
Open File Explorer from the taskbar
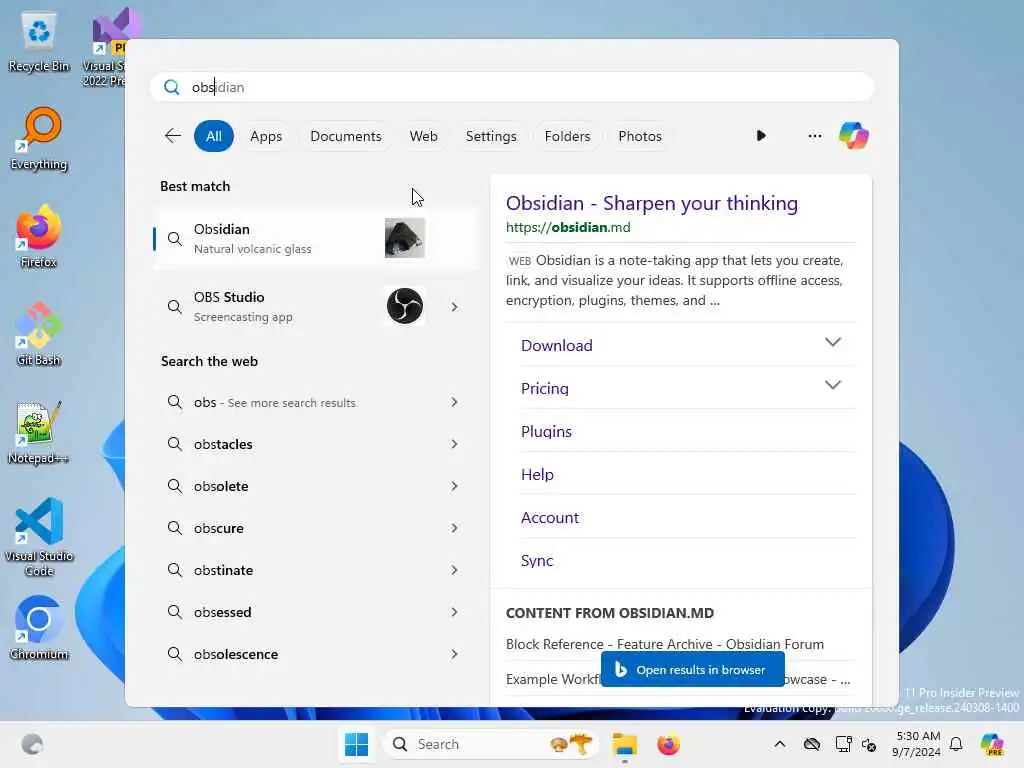(x=624, y=744)
